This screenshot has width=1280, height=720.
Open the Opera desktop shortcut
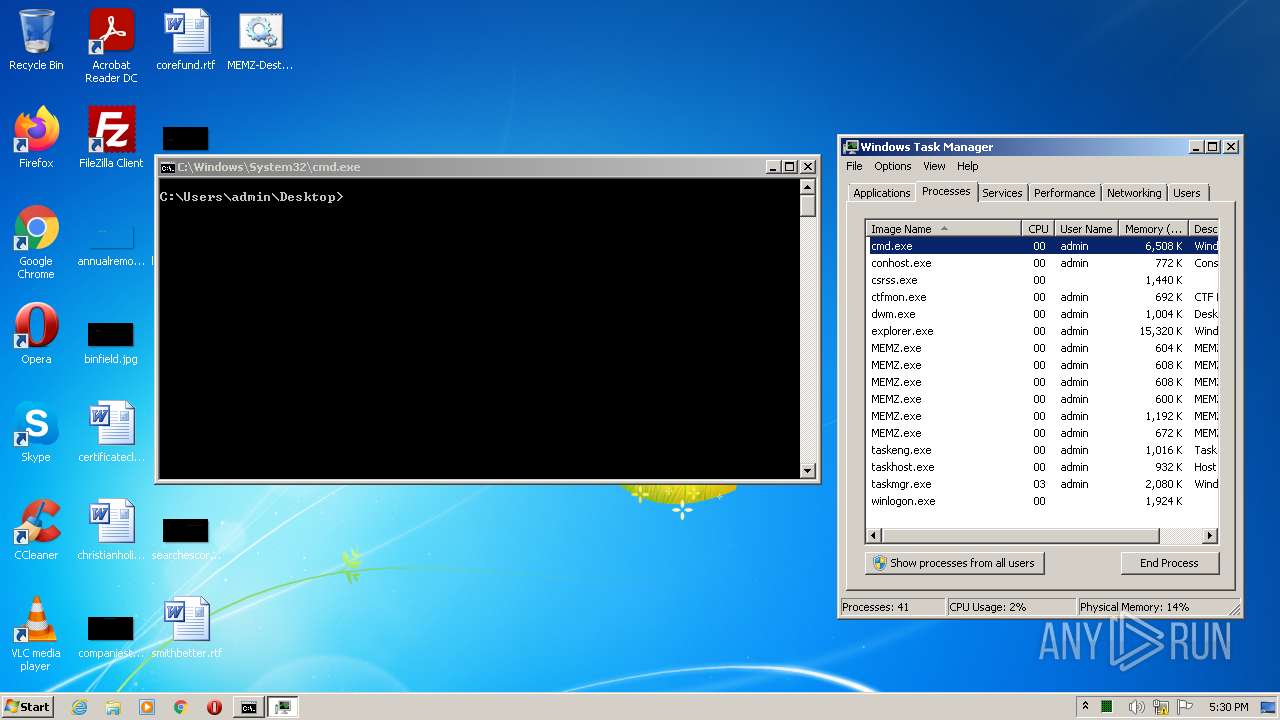(x=36, y=334)
